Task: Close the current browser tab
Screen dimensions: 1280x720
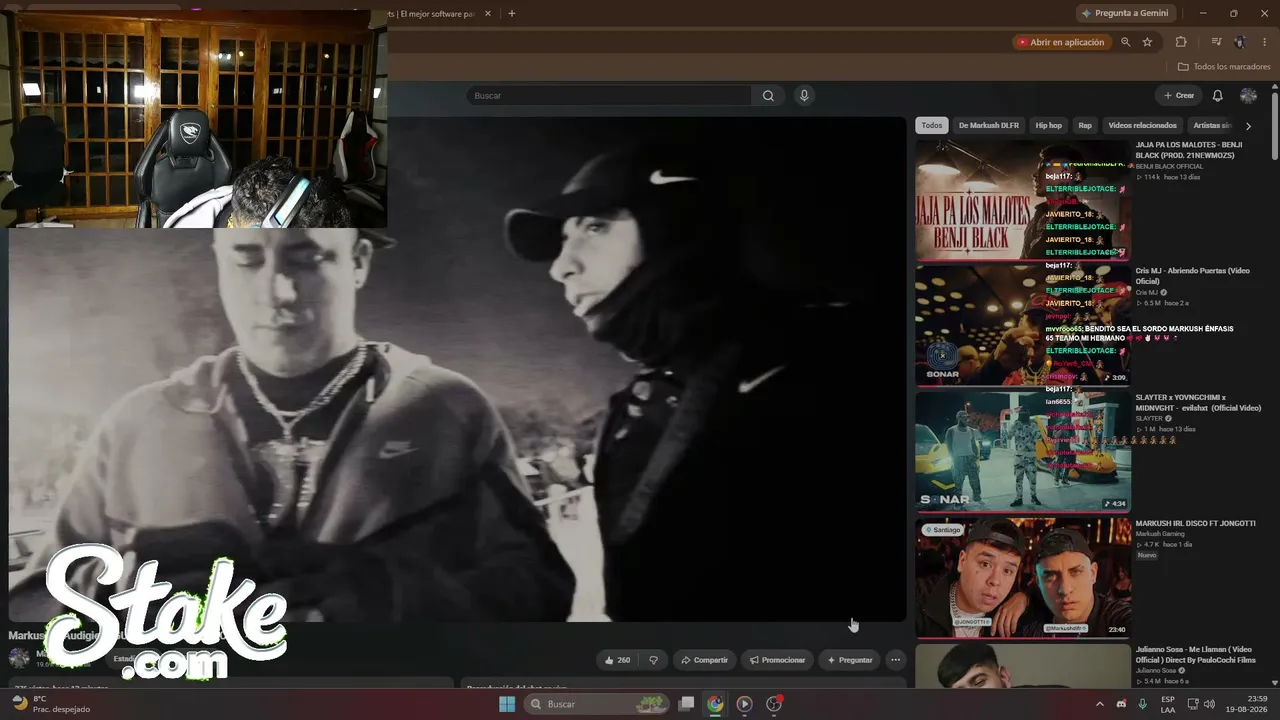Action: (488, 14)
